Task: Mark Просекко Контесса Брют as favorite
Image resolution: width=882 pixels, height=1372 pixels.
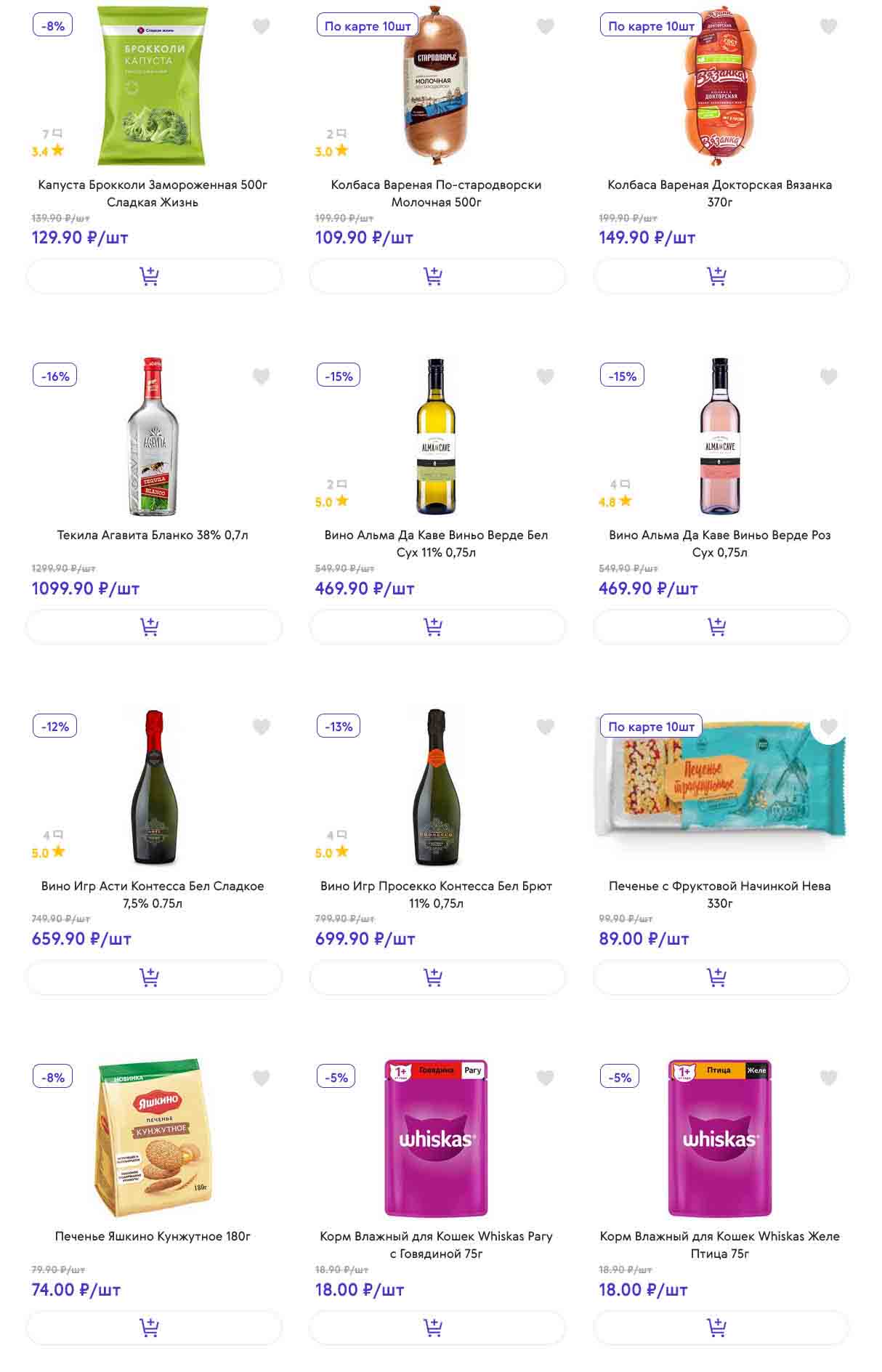Action: (x=545, y=727)
